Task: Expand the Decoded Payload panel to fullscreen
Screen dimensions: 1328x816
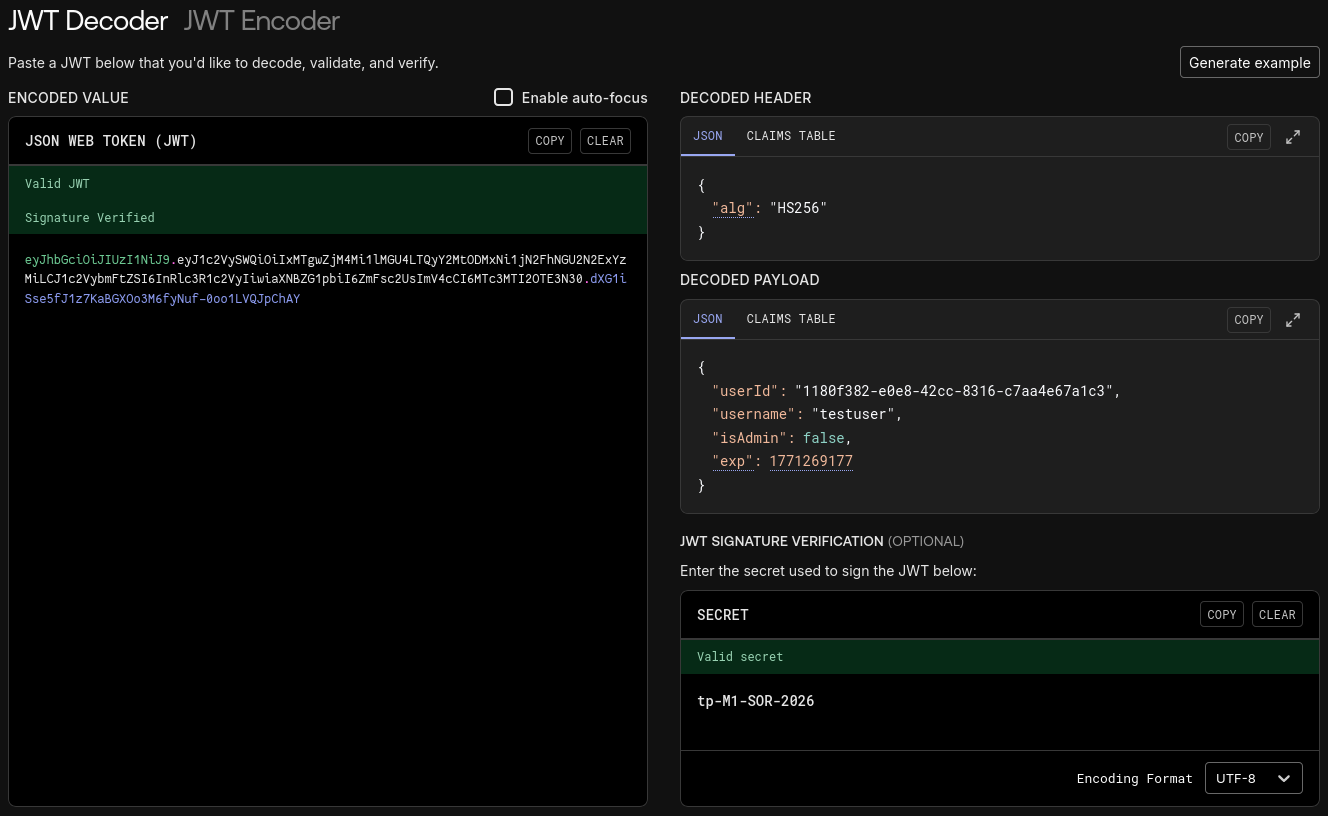Action: [x=1293, y=320]
